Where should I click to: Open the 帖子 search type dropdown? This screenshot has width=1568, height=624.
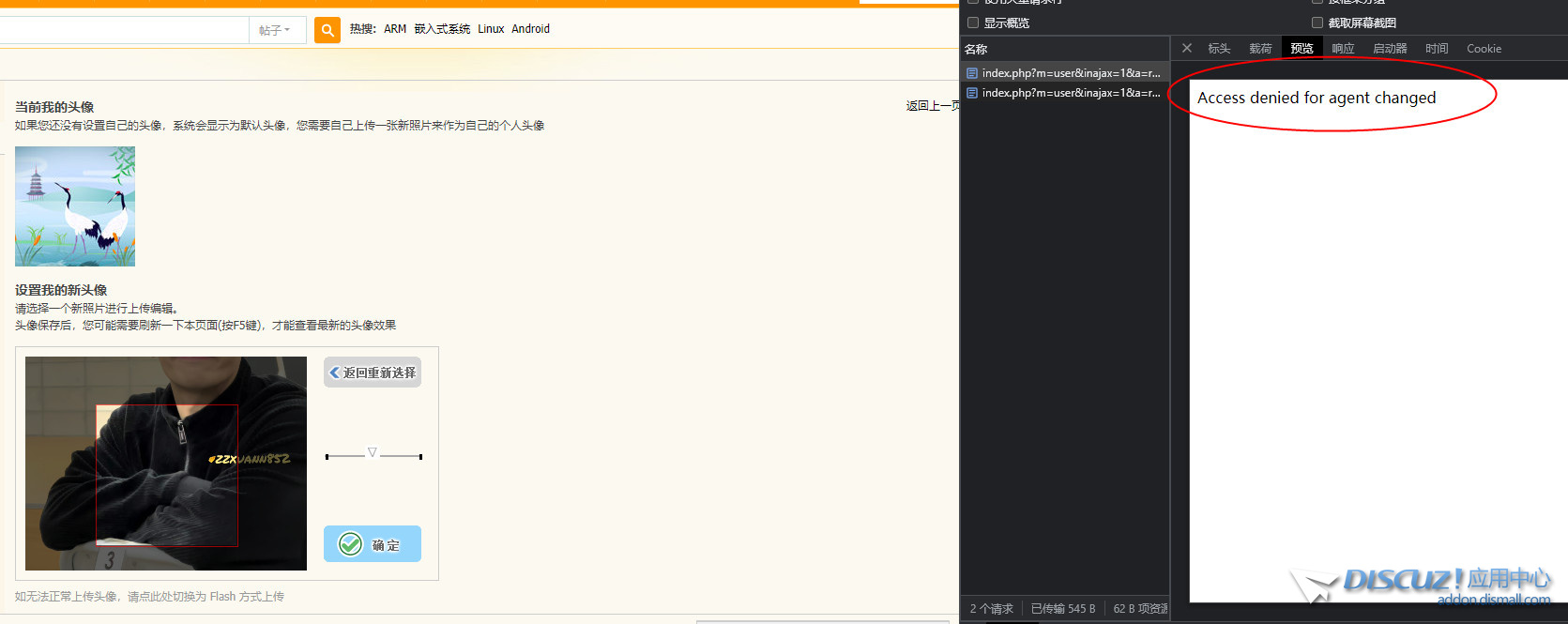click(275, 30)
